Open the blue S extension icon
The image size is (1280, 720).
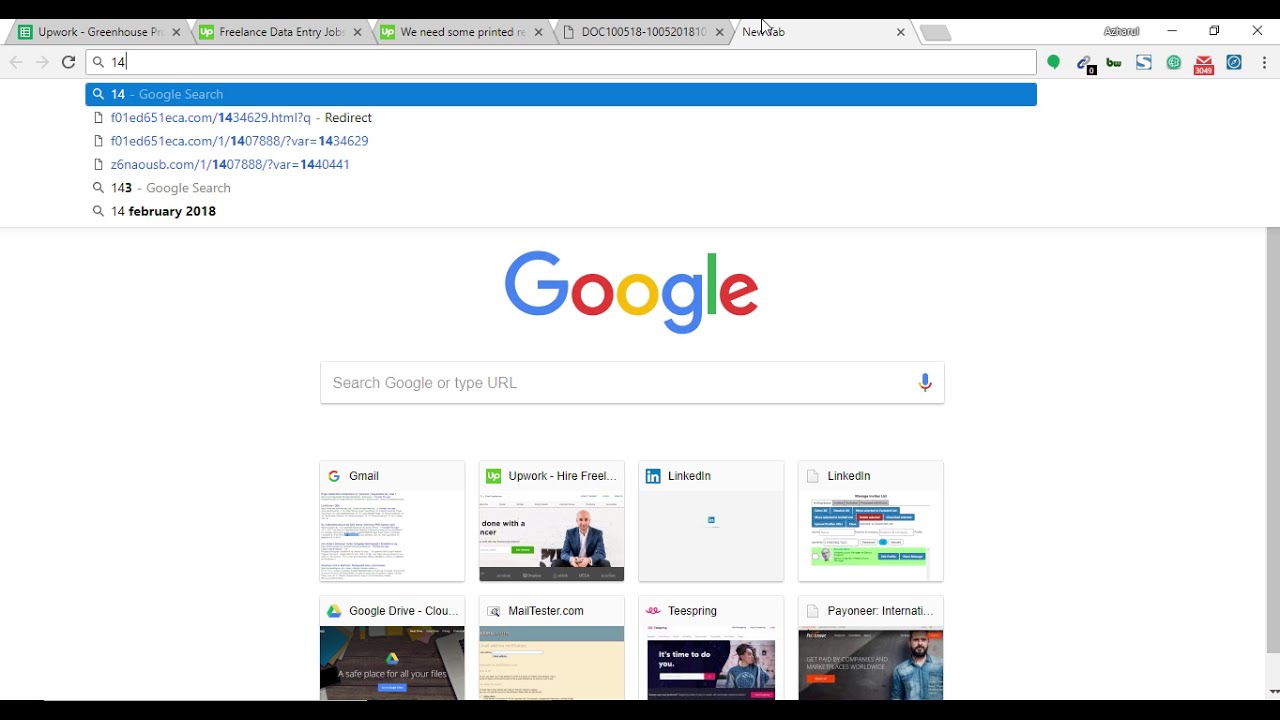[x=1144, y=62]
